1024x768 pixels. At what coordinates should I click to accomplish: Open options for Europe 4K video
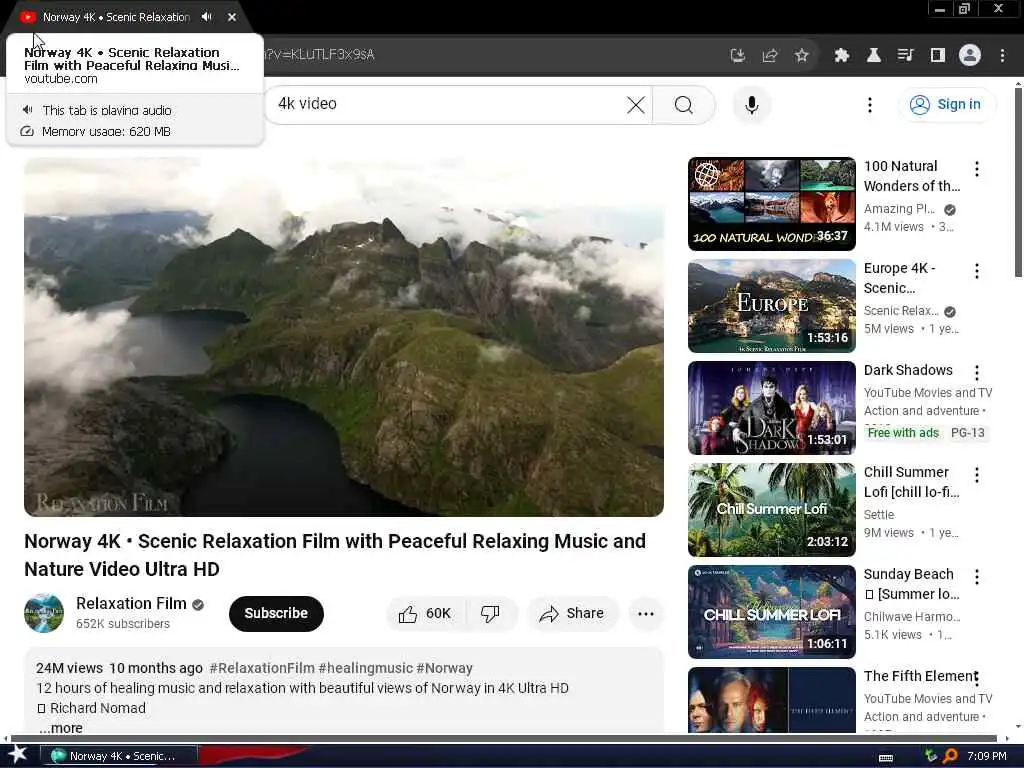coord(977,271)
